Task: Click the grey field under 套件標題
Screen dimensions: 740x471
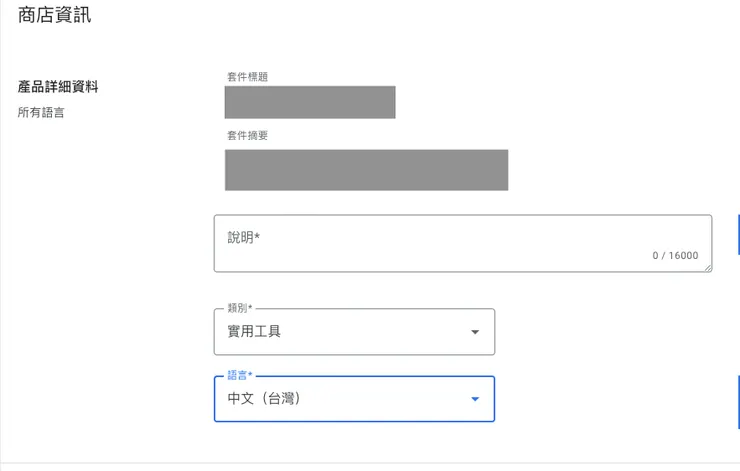Action: 310,102
